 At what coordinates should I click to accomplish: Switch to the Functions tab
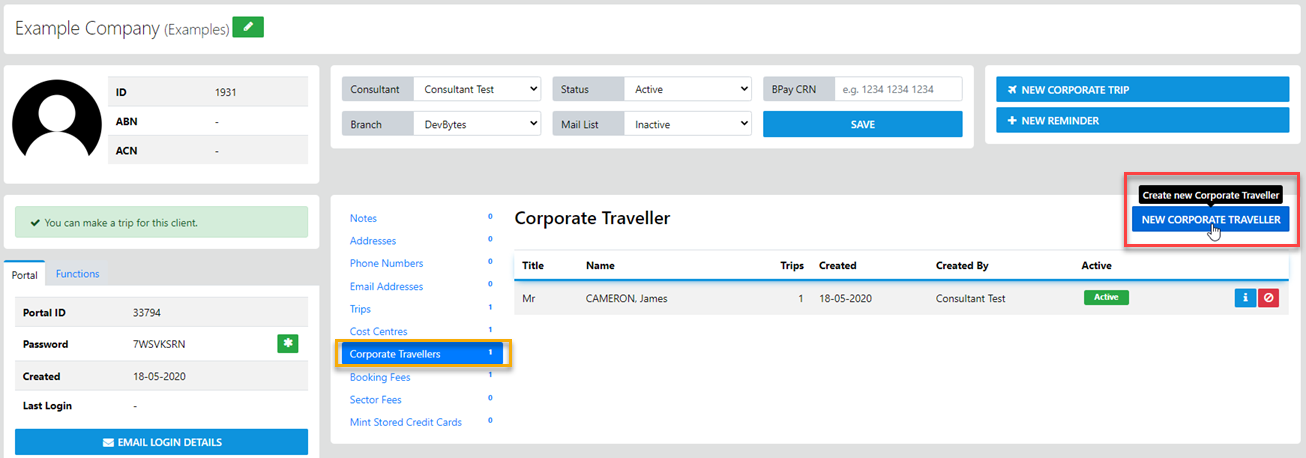click(77, 274)
